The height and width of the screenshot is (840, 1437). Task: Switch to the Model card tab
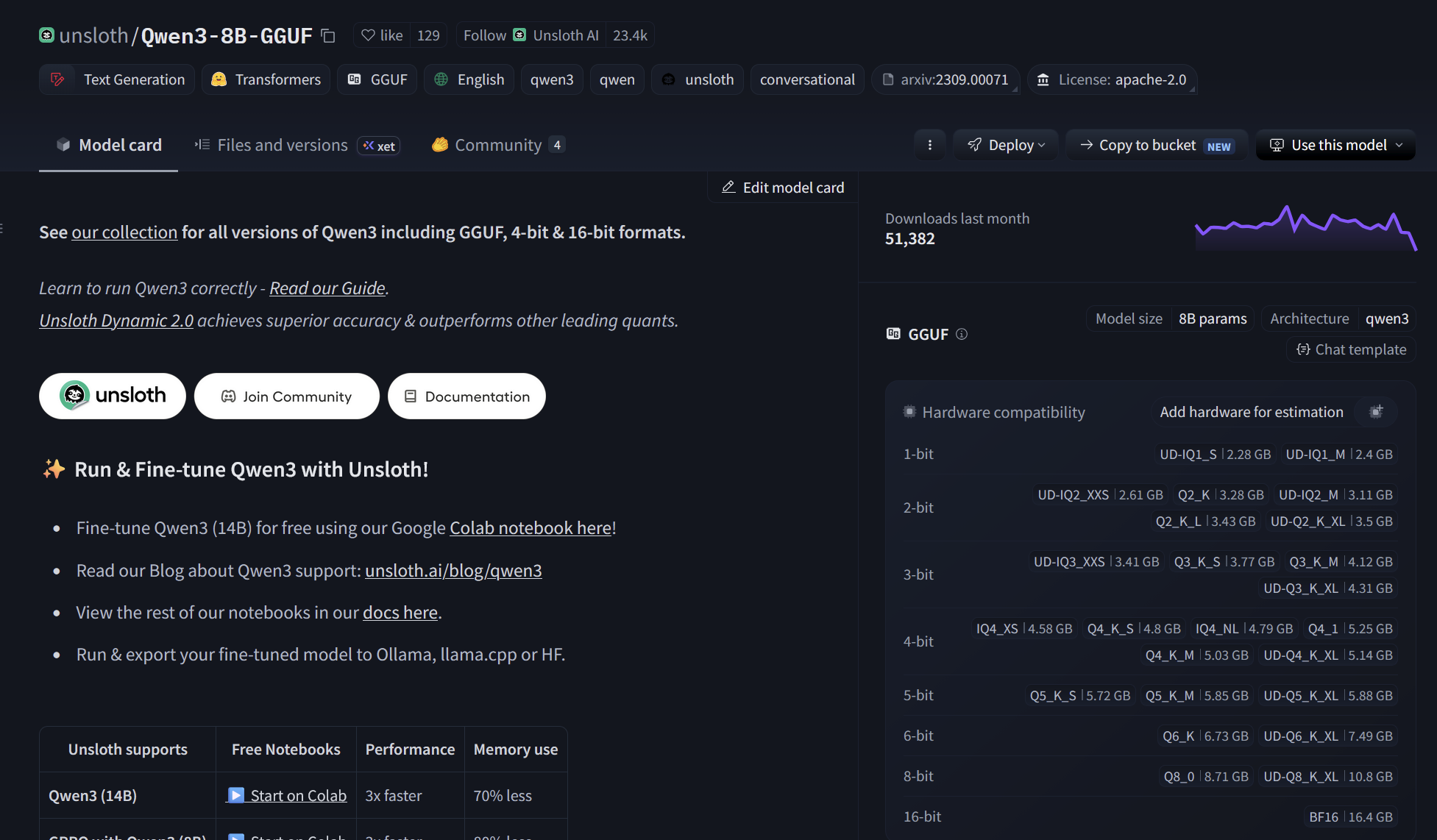109,145
